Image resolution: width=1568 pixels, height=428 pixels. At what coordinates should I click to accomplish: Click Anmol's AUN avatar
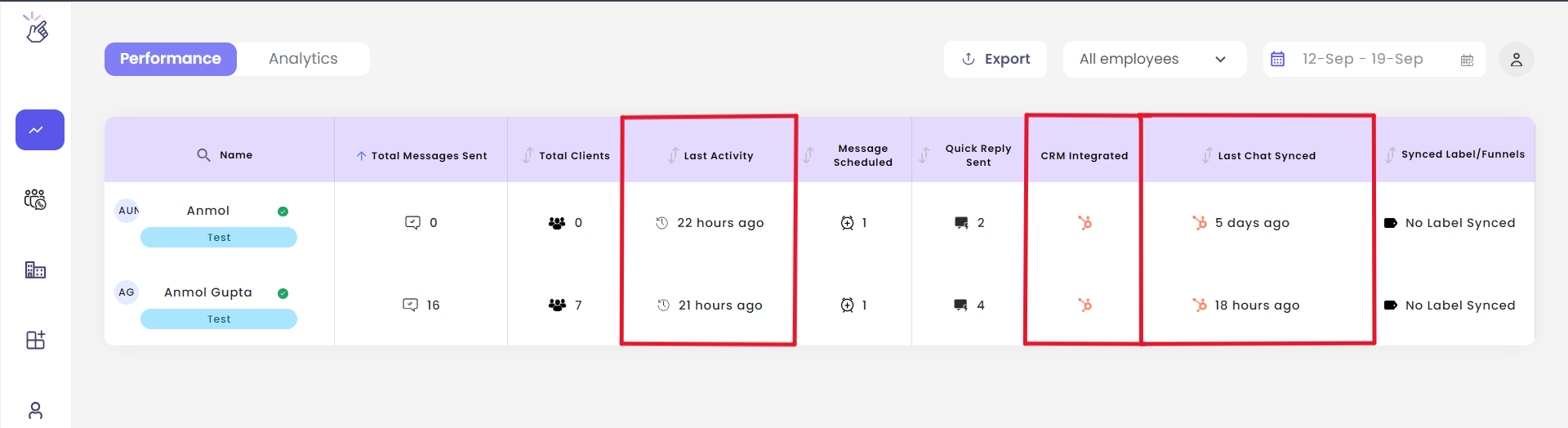[x=127, y=211]
